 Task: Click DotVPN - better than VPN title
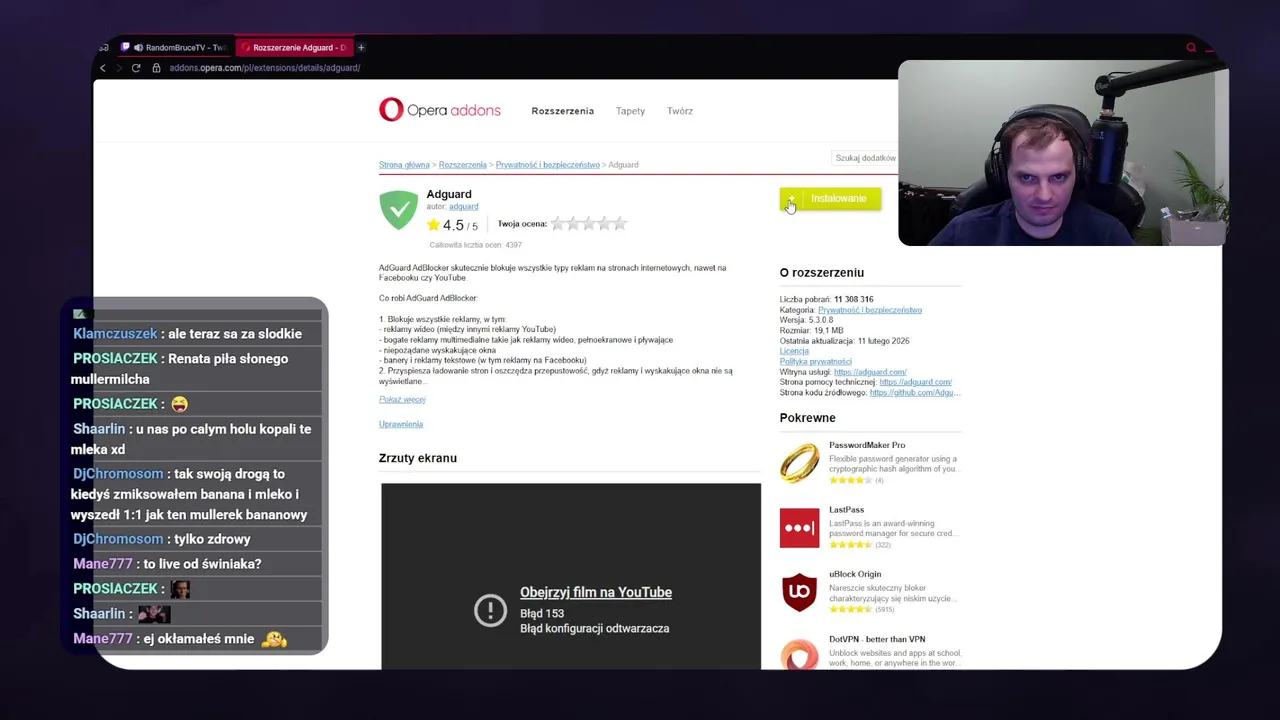878,639
